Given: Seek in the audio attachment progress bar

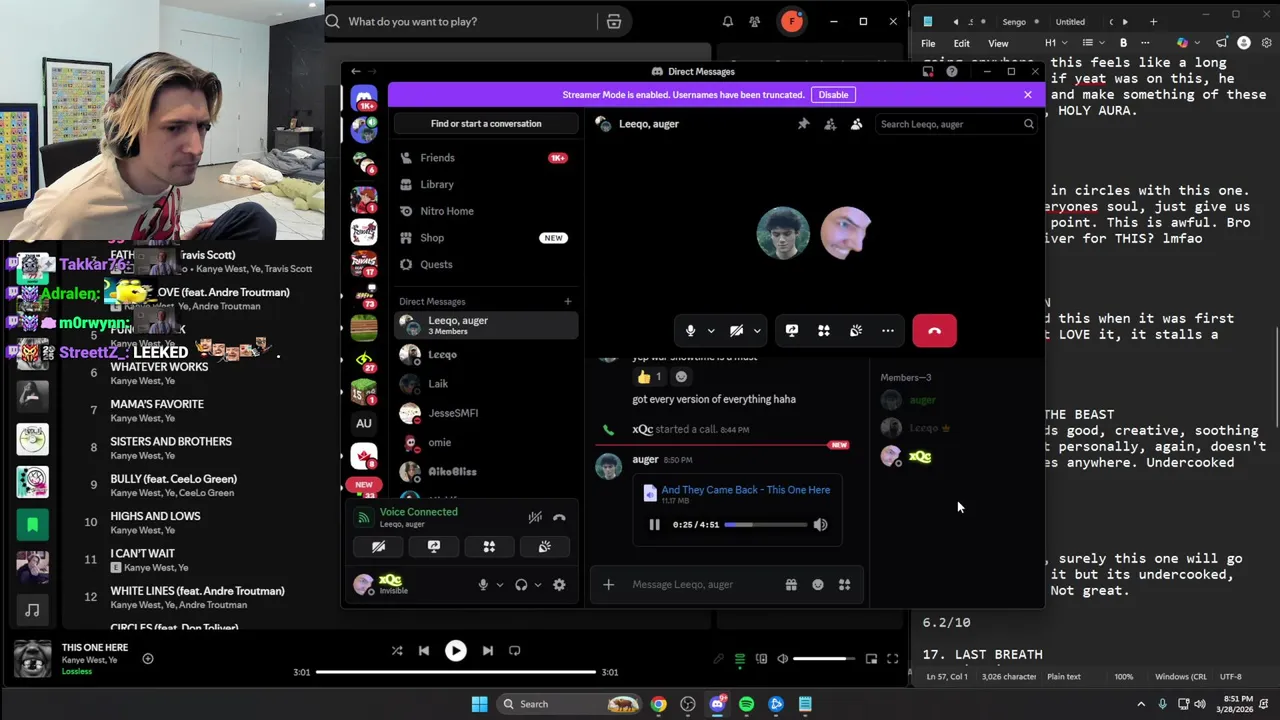Looking at the screenshot, I should (765, 525).
